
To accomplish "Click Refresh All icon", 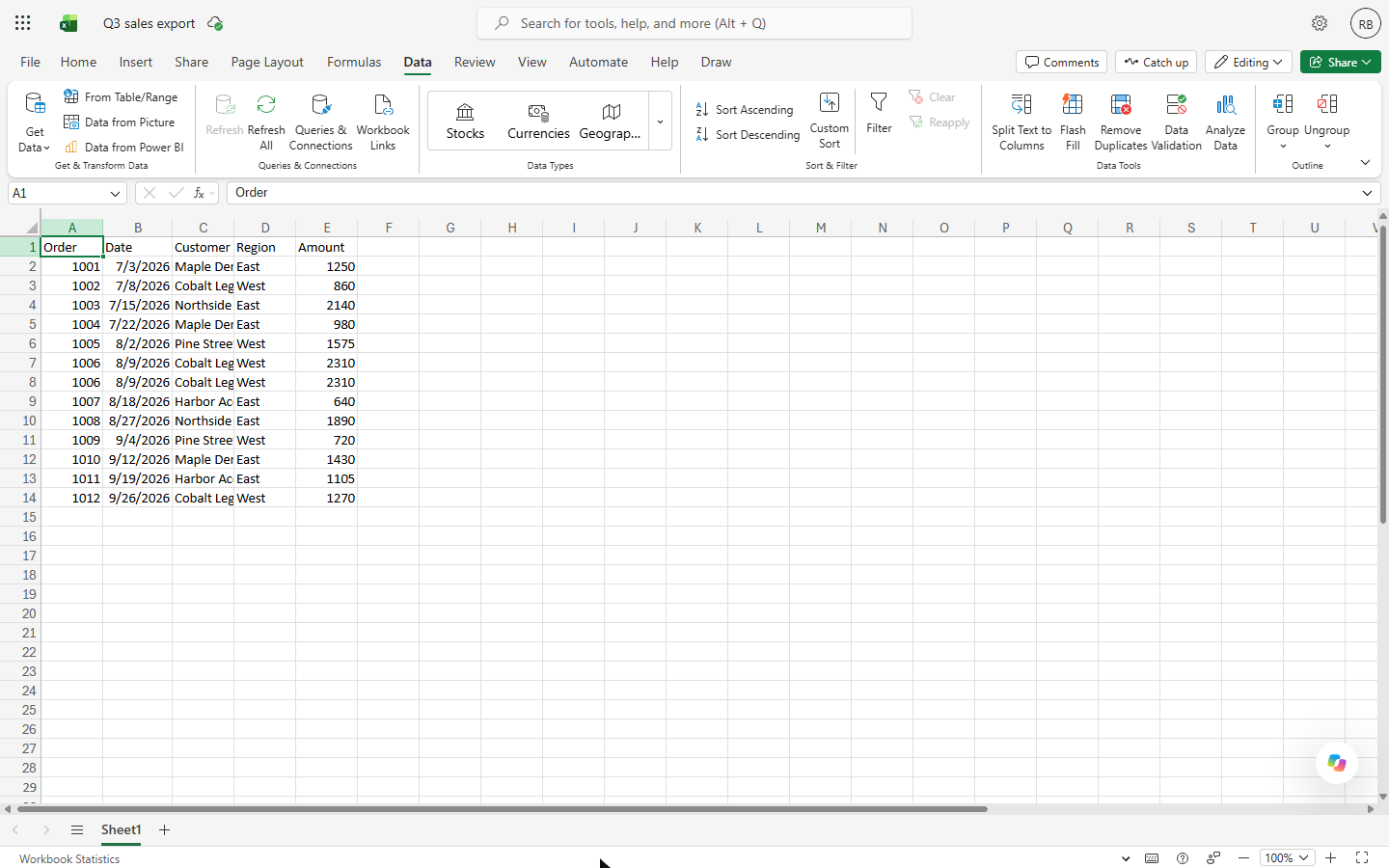I will tap(266, 122).
